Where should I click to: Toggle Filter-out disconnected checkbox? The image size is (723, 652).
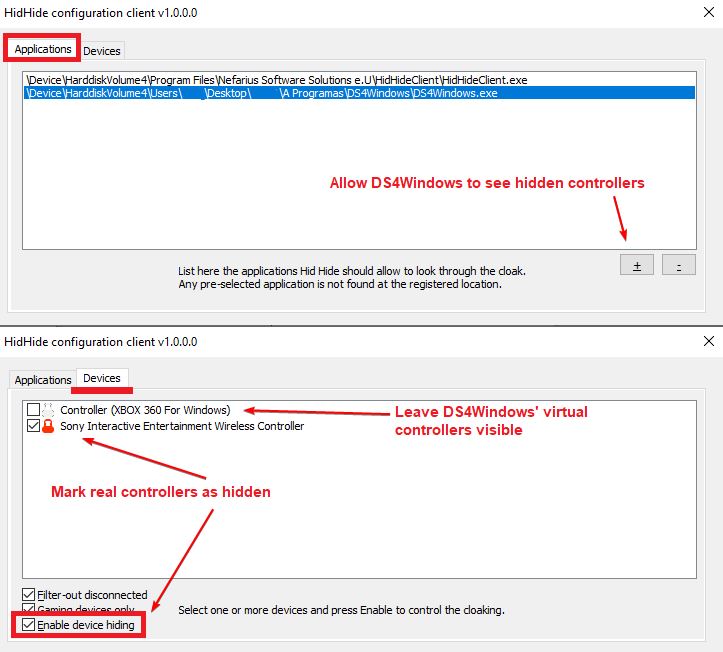[x=29, y=595]
